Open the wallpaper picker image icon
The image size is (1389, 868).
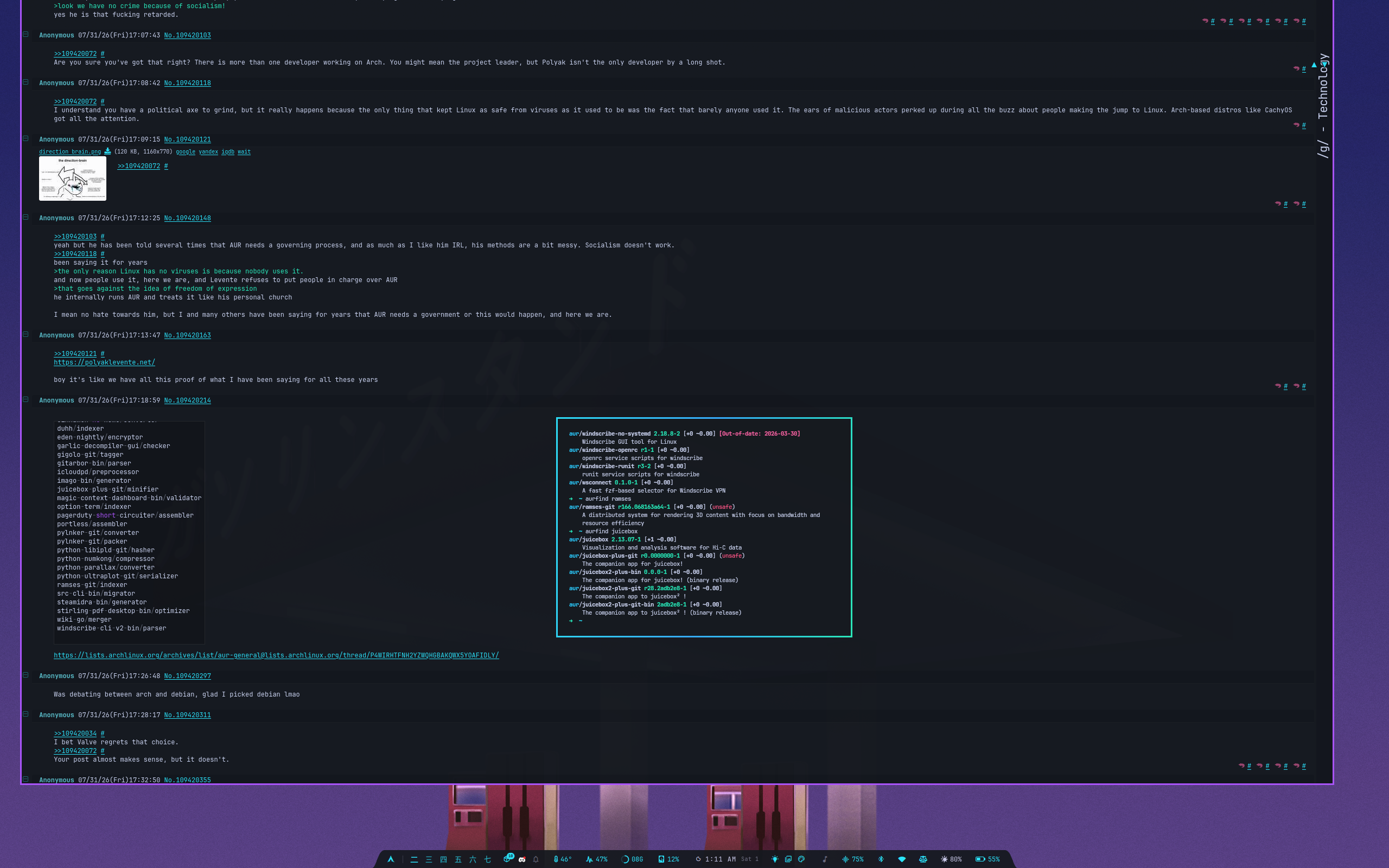point(788,859)
